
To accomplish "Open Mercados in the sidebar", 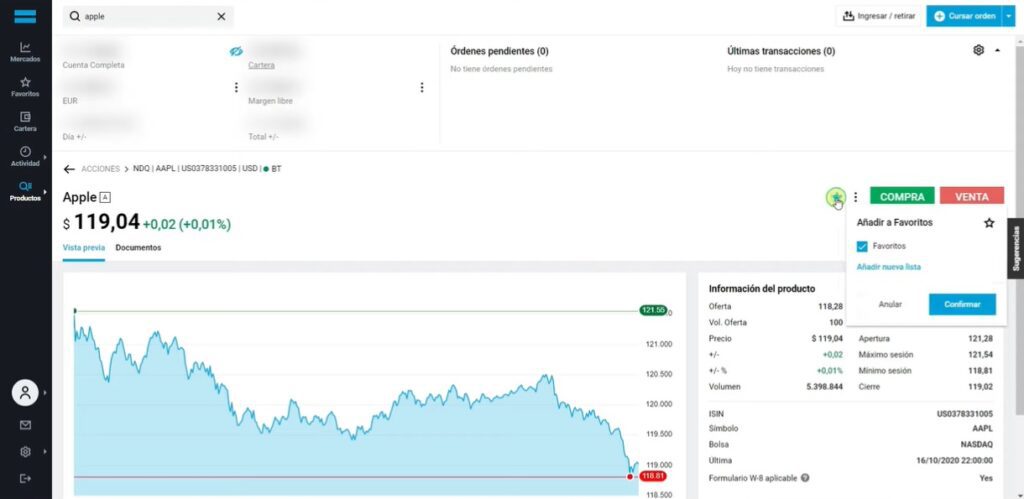I will (x=25, y=52).
